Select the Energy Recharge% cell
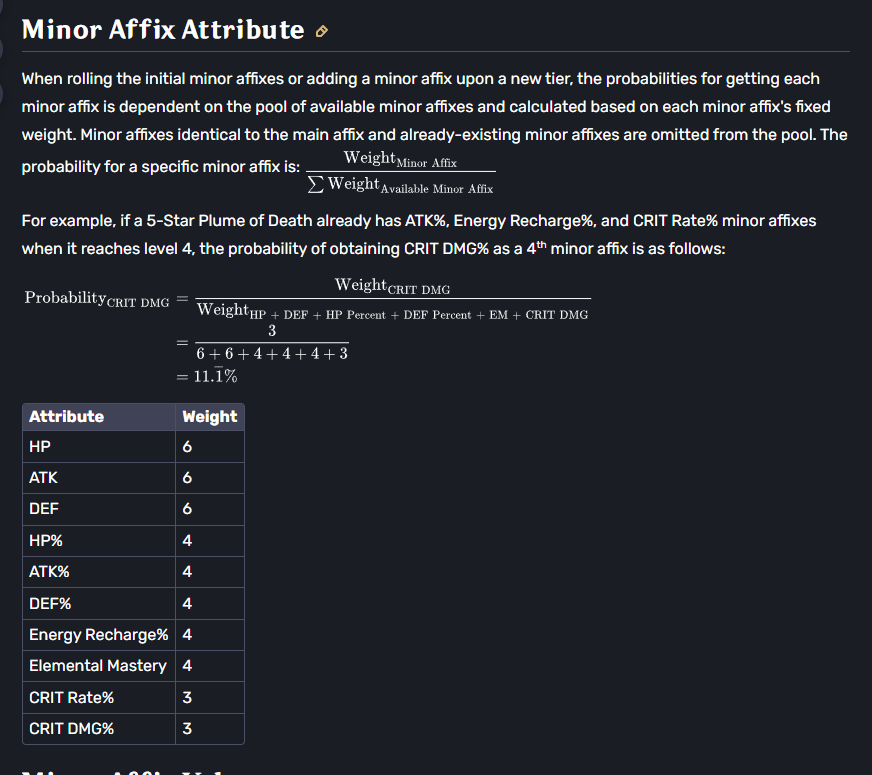Image resolution: width=872 pixels, height=775 pixels. [98, 635]
